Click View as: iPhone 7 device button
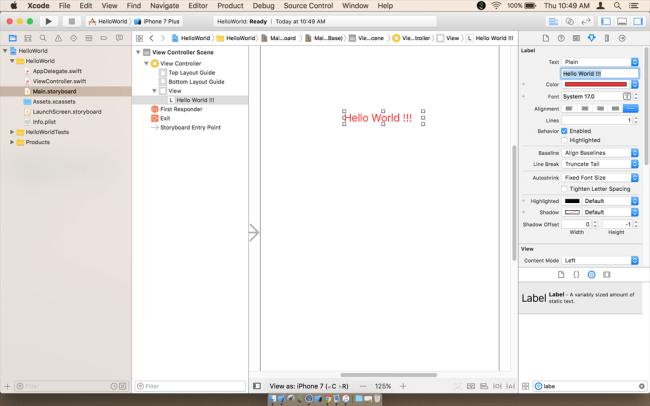 [309, 386]
